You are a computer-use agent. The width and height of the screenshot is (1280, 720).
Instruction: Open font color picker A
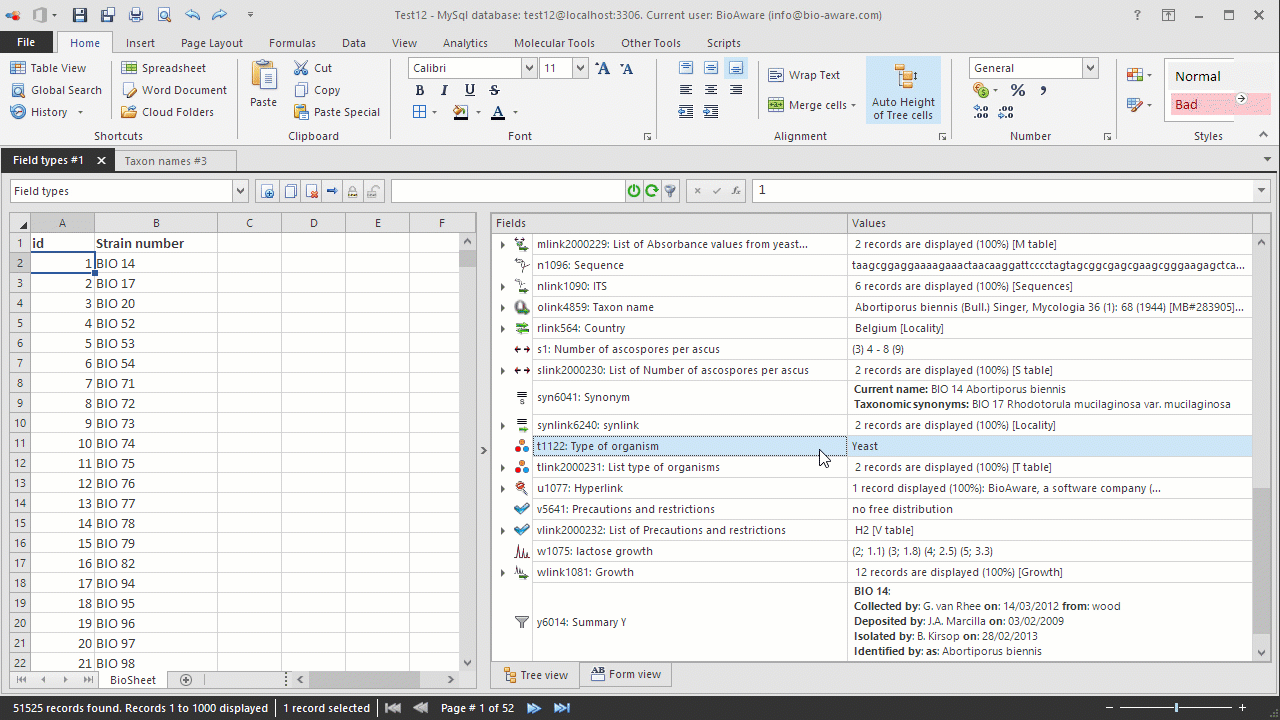pos(498,112)
